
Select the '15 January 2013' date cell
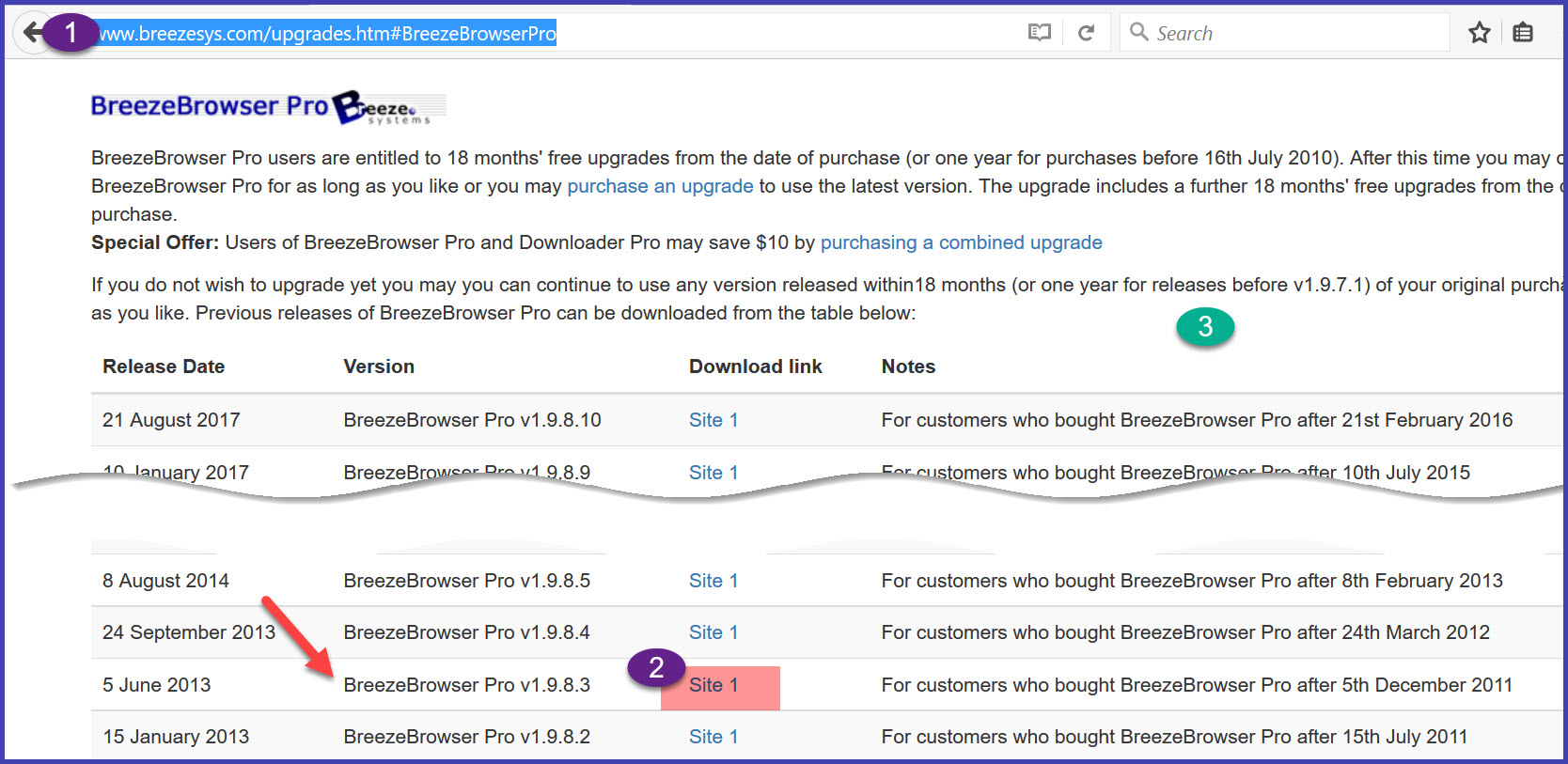(176, 737)
